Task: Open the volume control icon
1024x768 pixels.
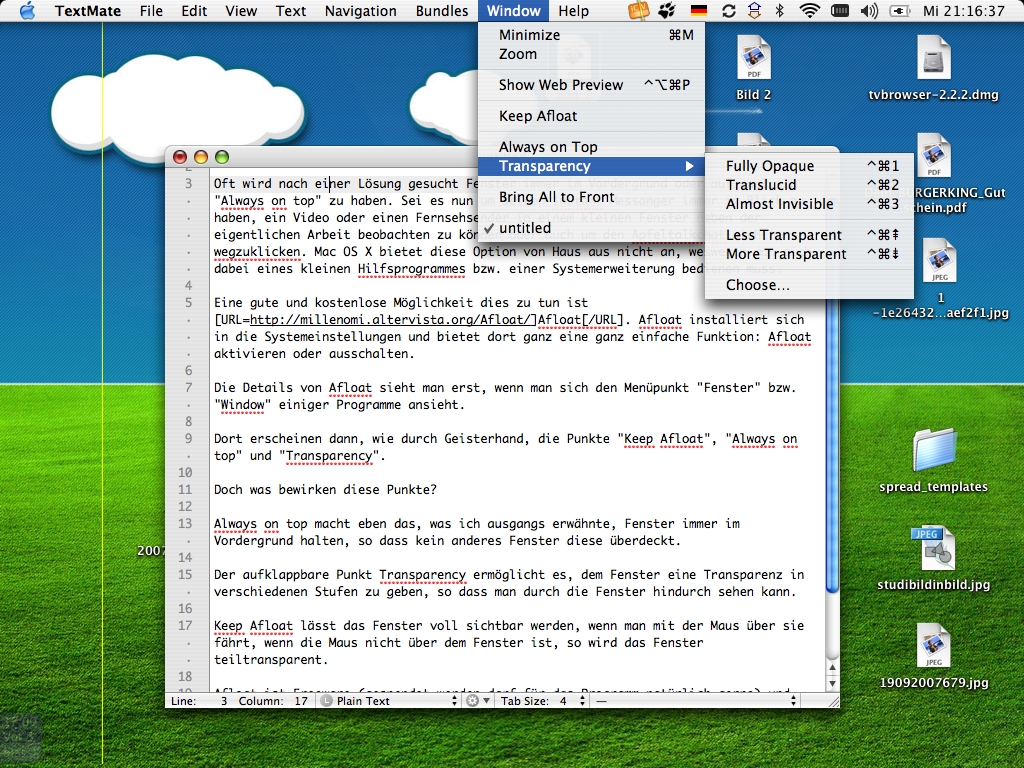Action: tap(869, 10)
